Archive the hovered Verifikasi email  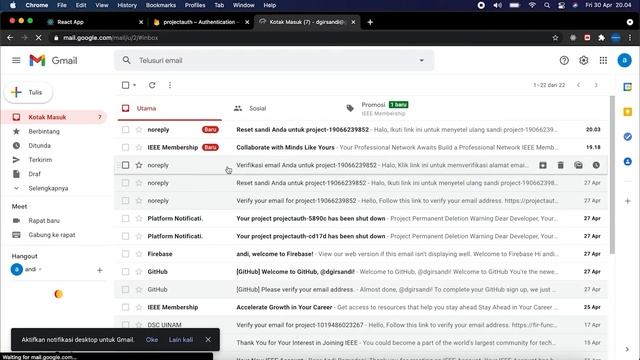542,165
